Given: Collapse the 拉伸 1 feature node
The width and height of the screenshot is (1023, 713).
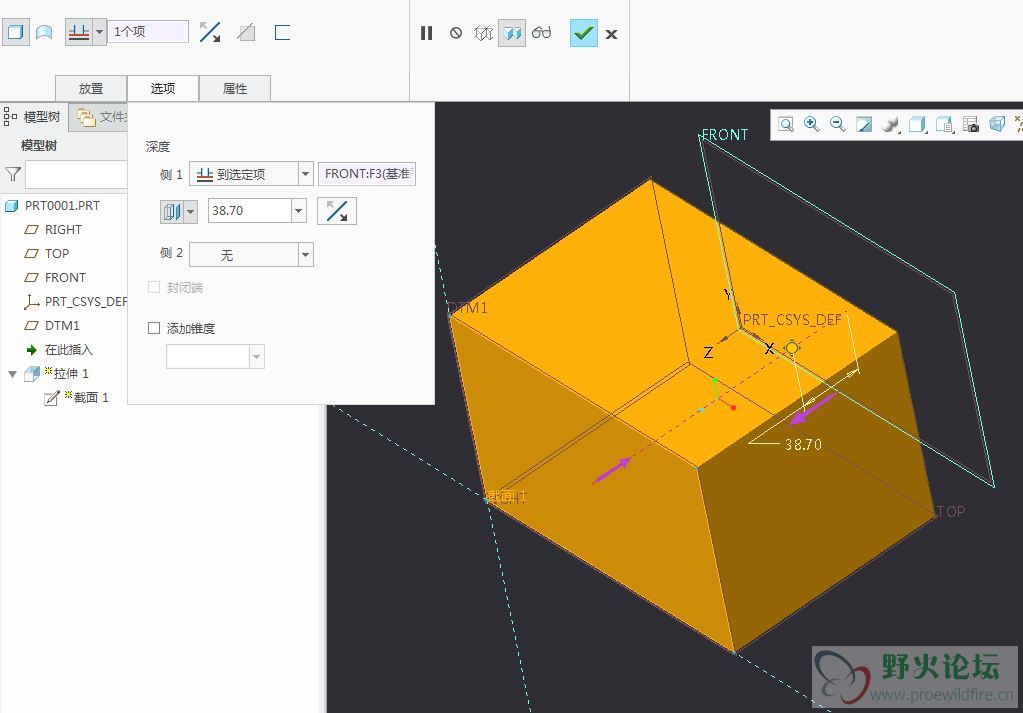Looking at the screenshot, I should tap(12, 374).
